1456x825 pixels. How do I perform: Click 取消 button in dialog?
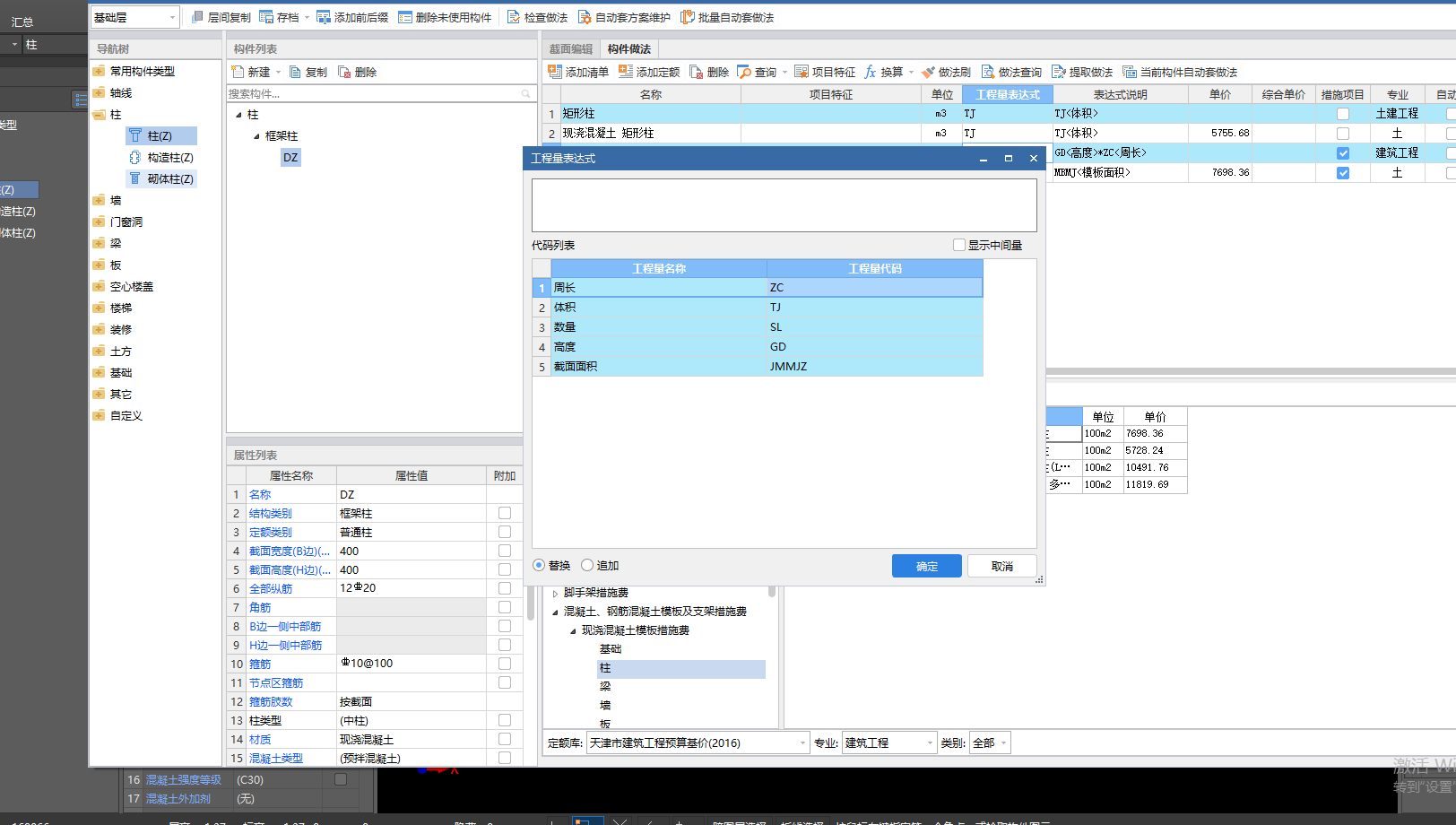(1002, 566)
